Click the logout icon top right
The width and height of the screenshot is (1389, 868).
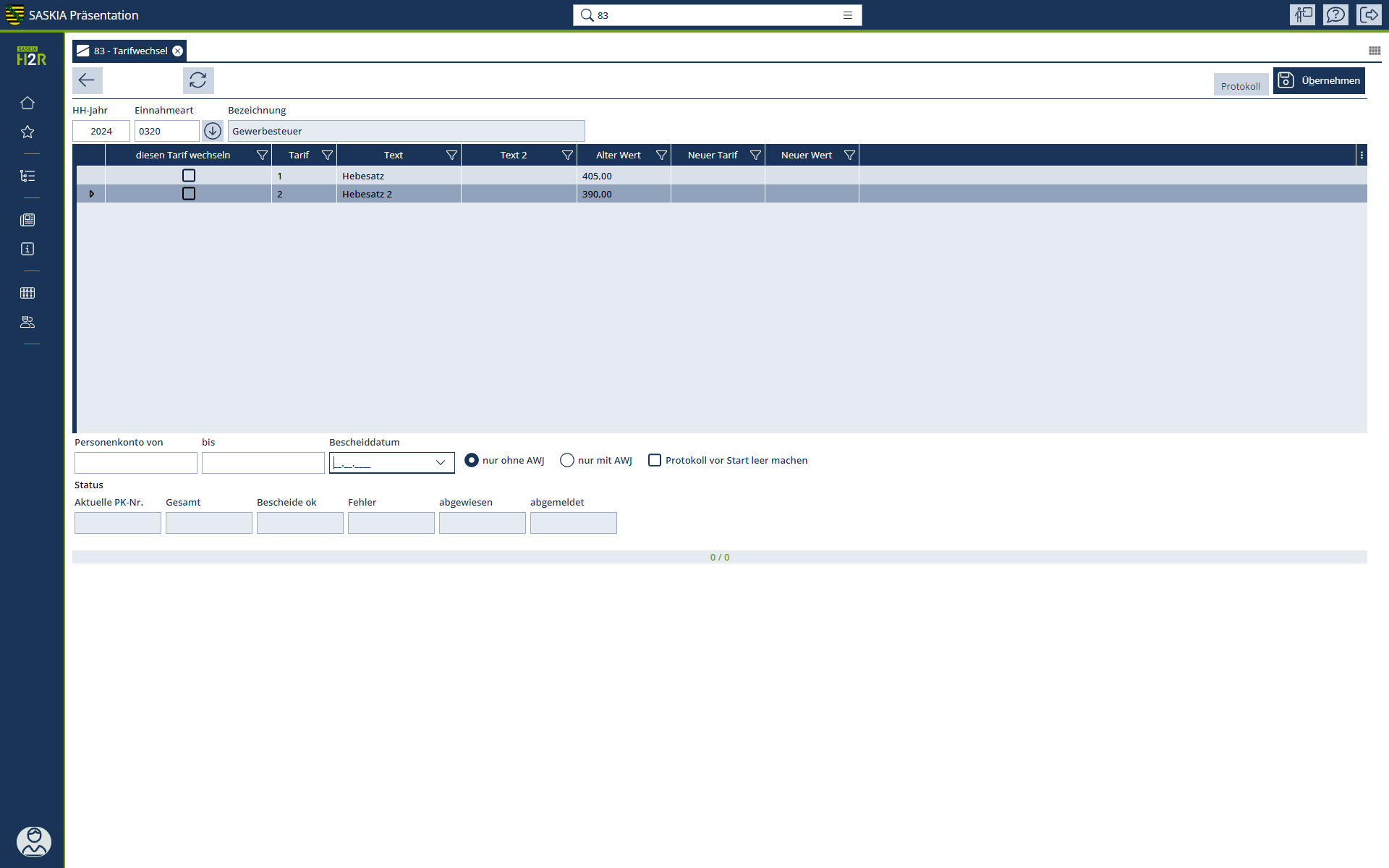tap(1369, 14)
